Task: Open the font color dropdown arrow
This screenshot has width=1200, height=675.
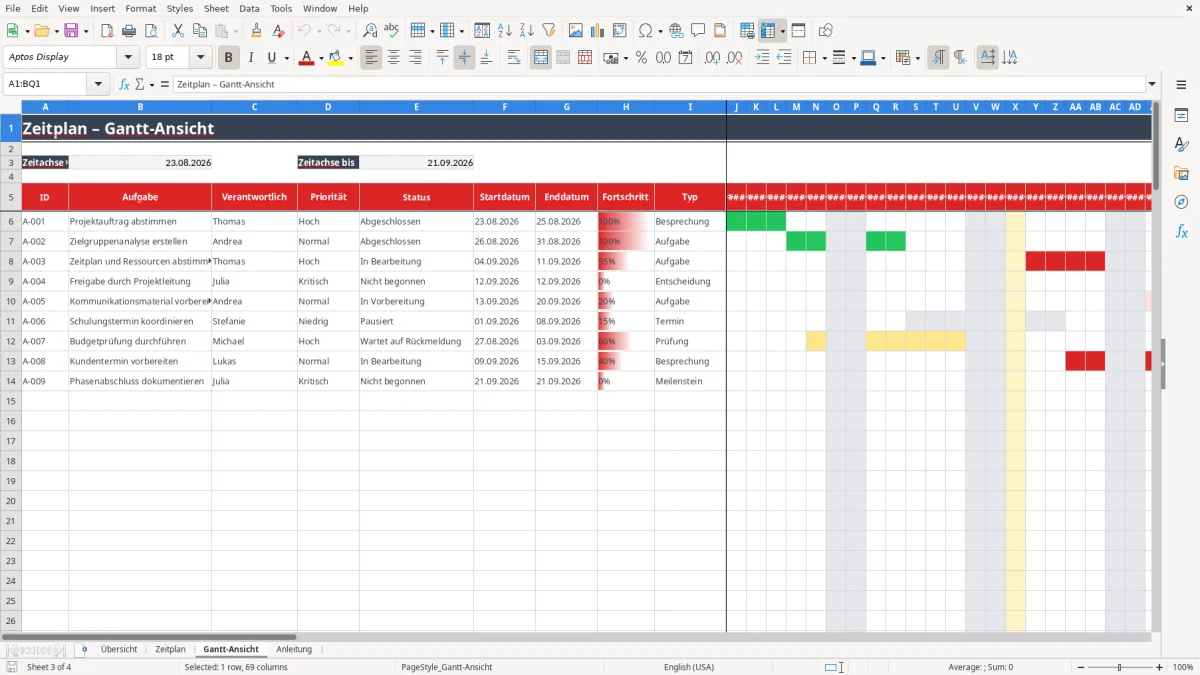Action: 320,58
